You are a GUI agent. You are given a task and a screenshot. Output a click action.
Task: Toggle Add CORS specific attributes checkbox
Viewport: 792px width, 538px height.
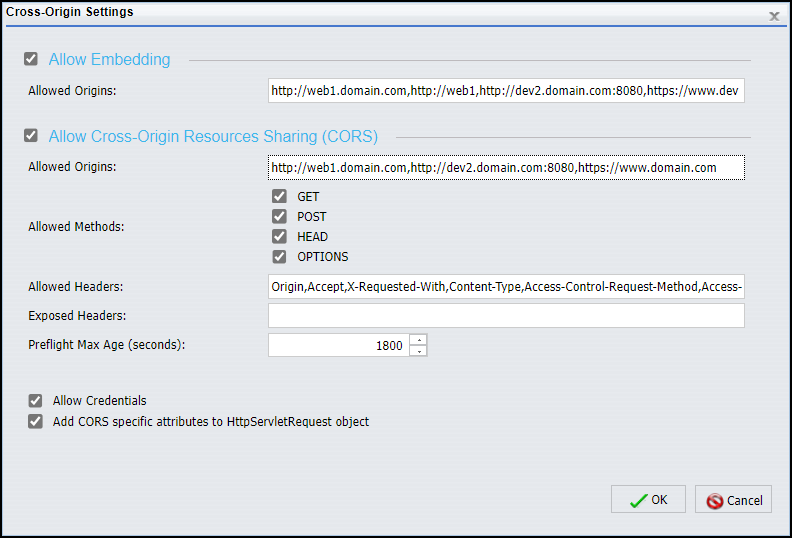pos(36,422)
